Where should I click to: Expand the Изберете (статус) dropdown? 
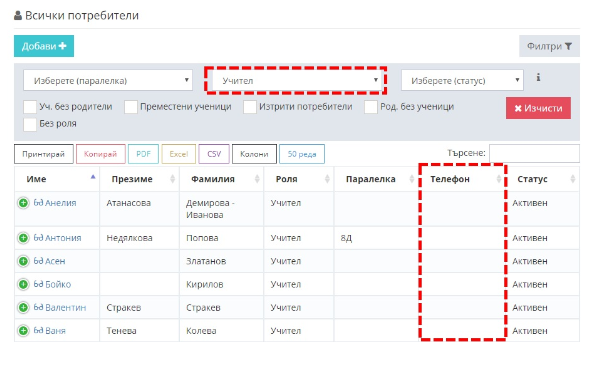tap(462, 80)
